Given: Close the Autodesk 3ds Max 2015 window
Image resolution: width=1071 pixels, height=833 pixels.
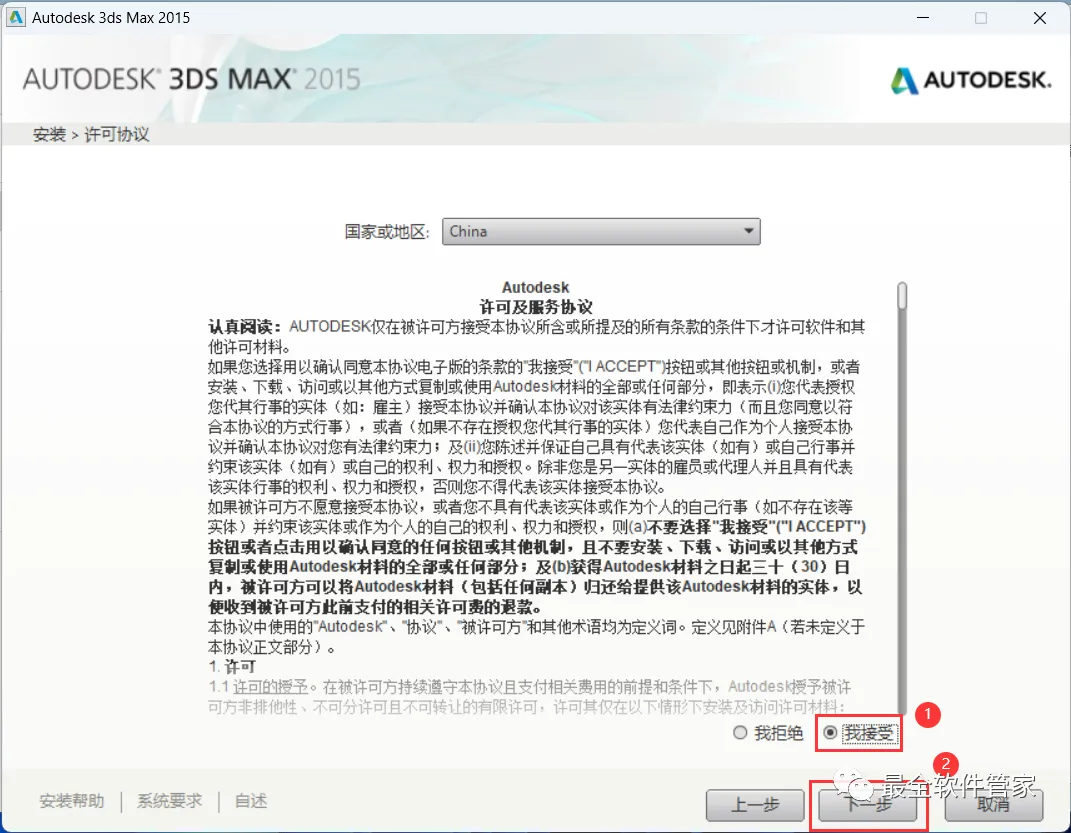Looking at the screenshot, I should pos(1040,18).
